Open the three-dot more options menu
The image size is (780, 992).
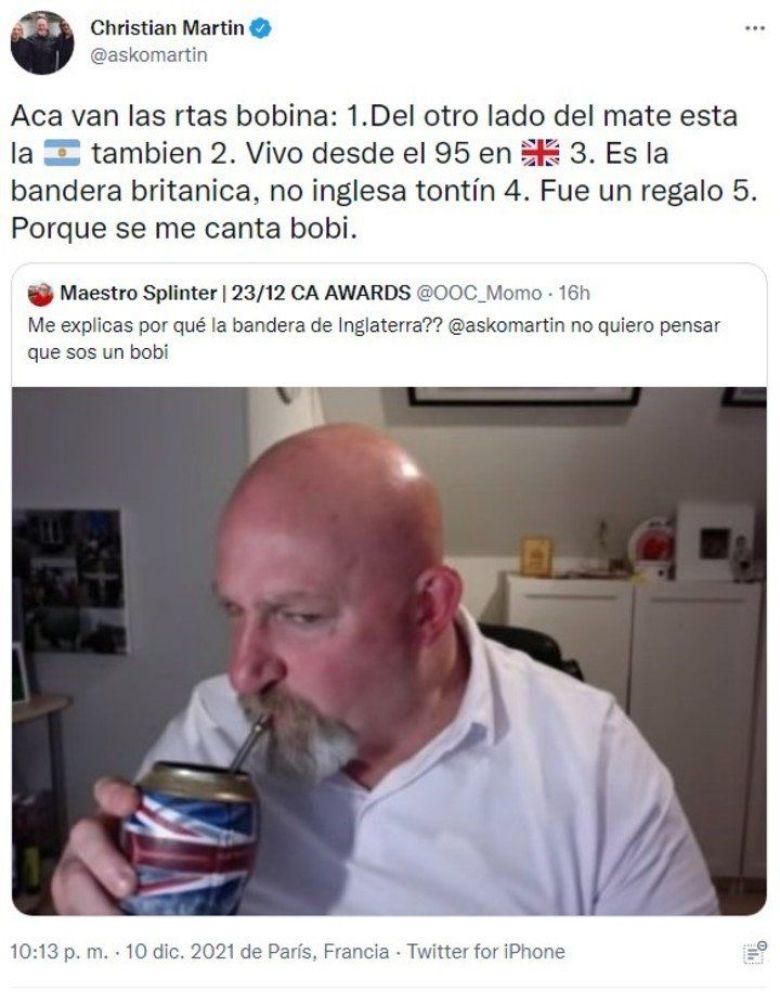pos(755,28)
